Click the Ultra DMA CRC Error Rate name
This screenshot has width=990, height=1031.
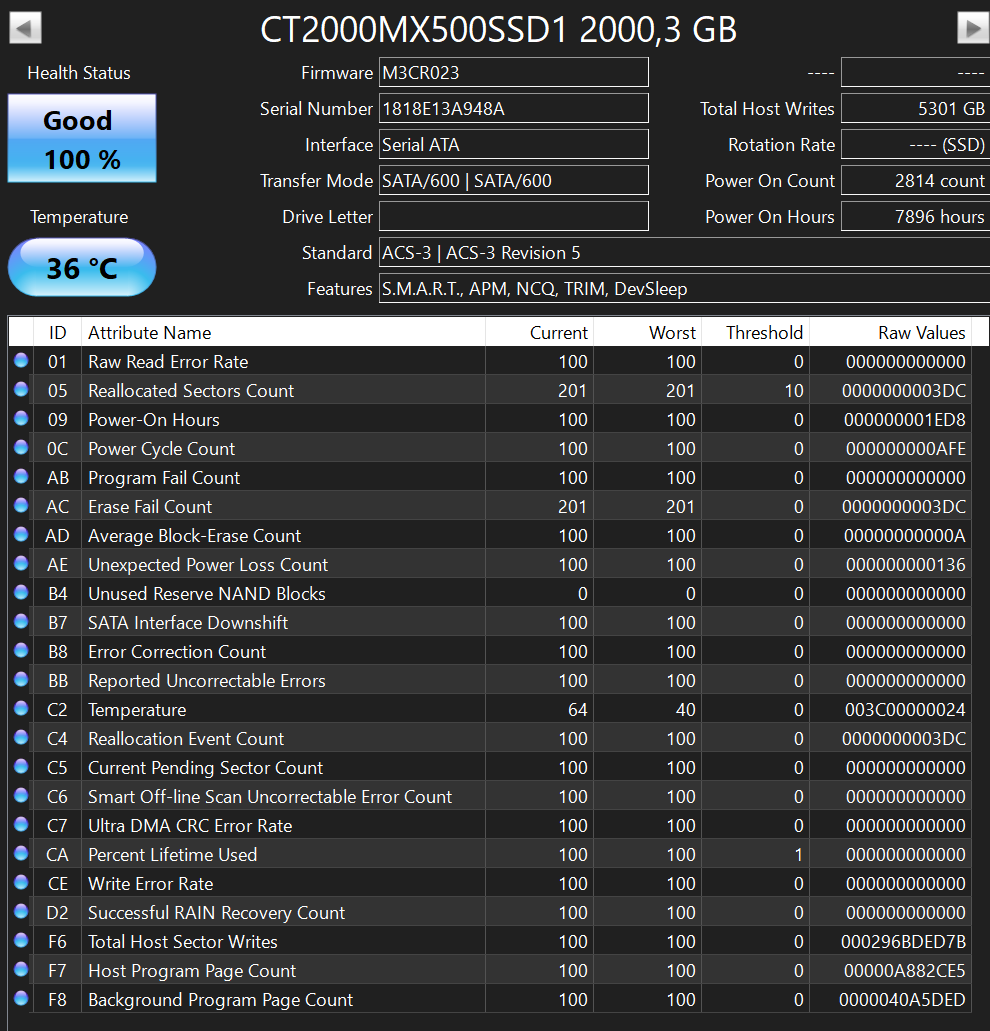[190, 826]
